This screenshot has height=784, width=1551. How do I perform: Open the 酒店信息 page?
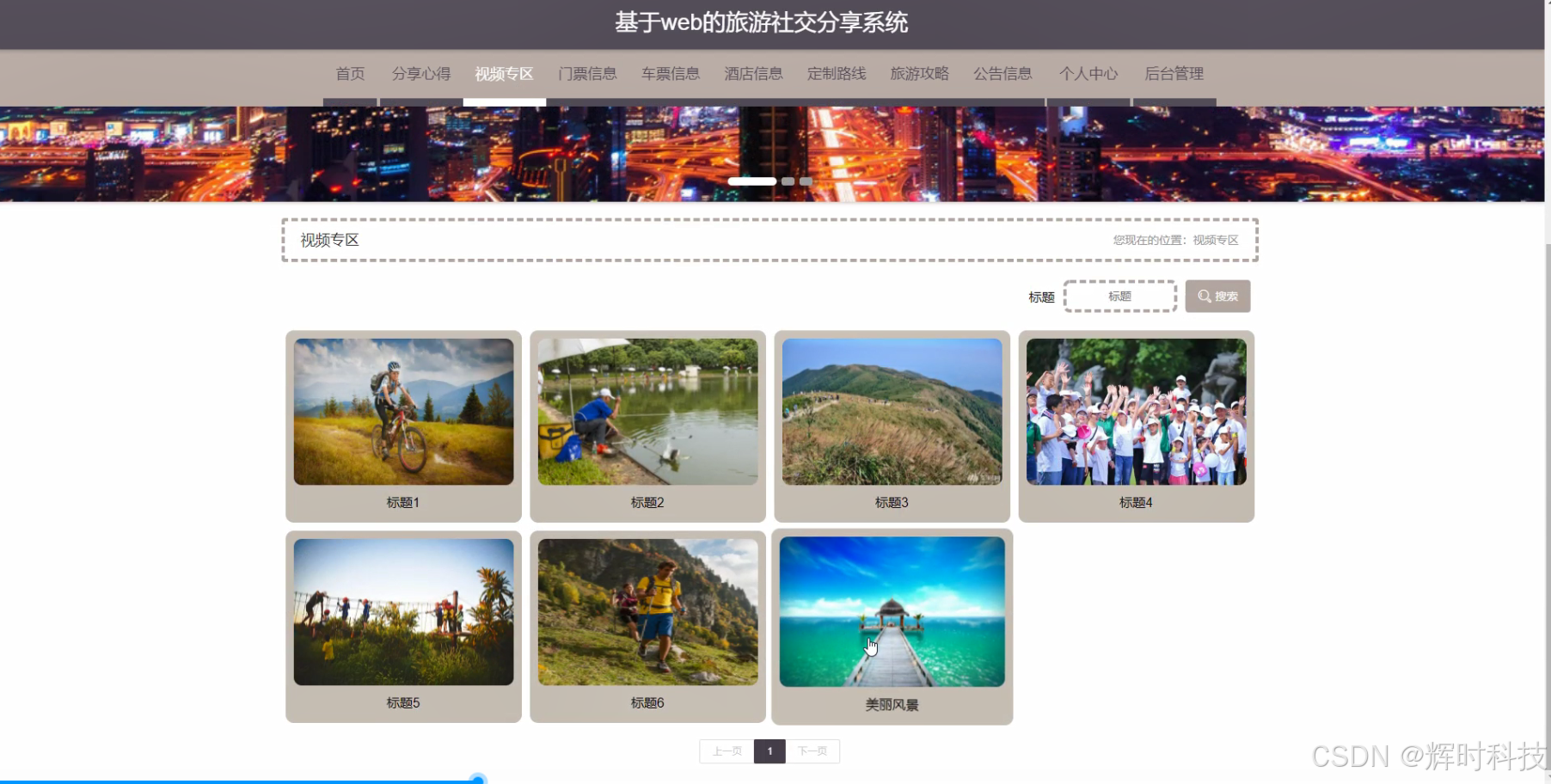click(753, 74)
